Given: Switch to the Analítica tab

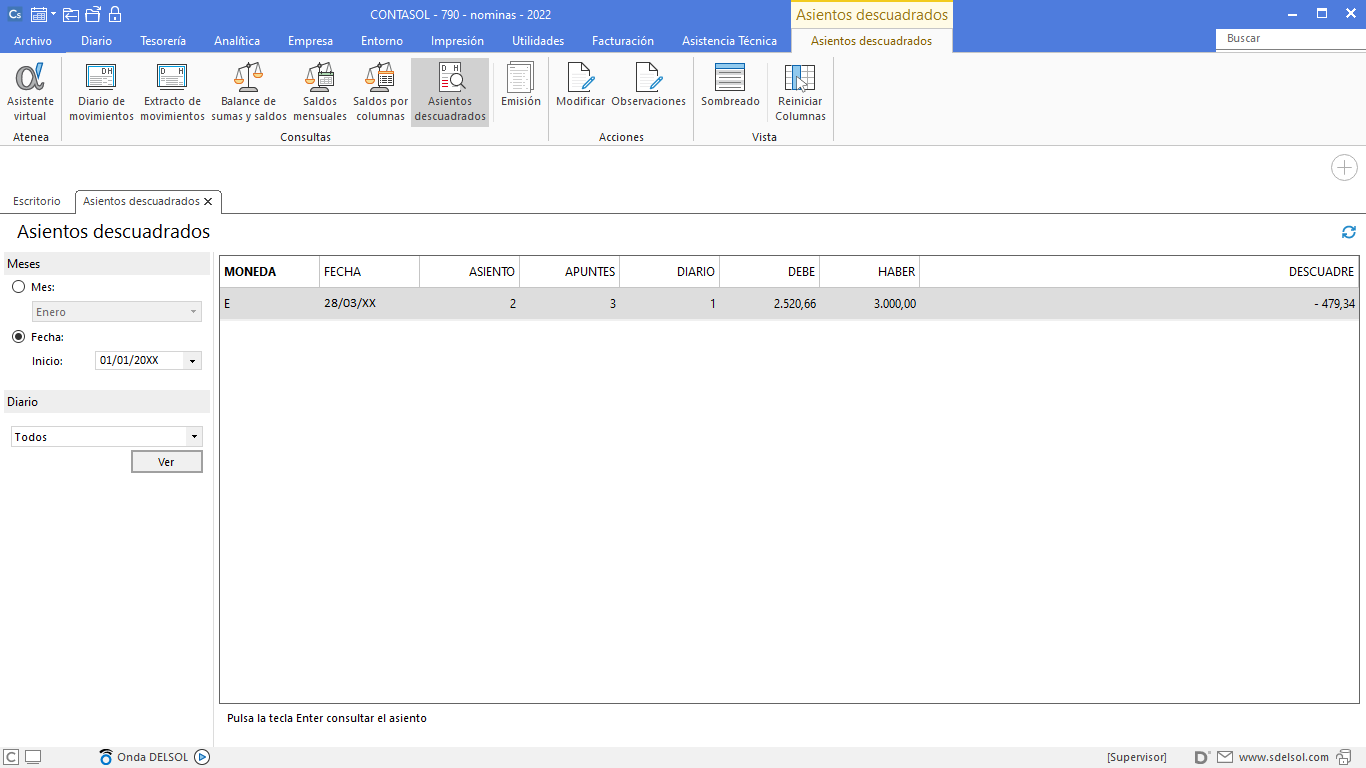Looking at the screenshot, I should click(237, 41).
